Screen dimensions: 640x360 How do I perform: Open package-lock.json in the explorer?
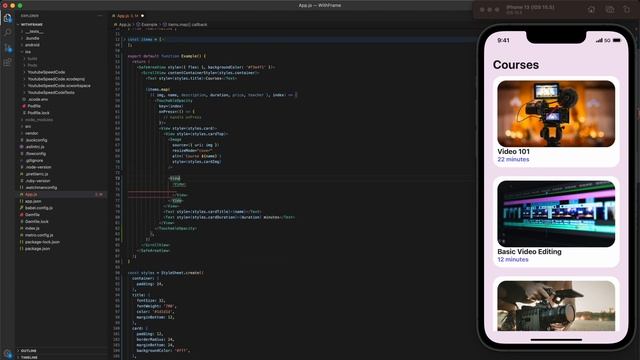[x=42, y=242]
